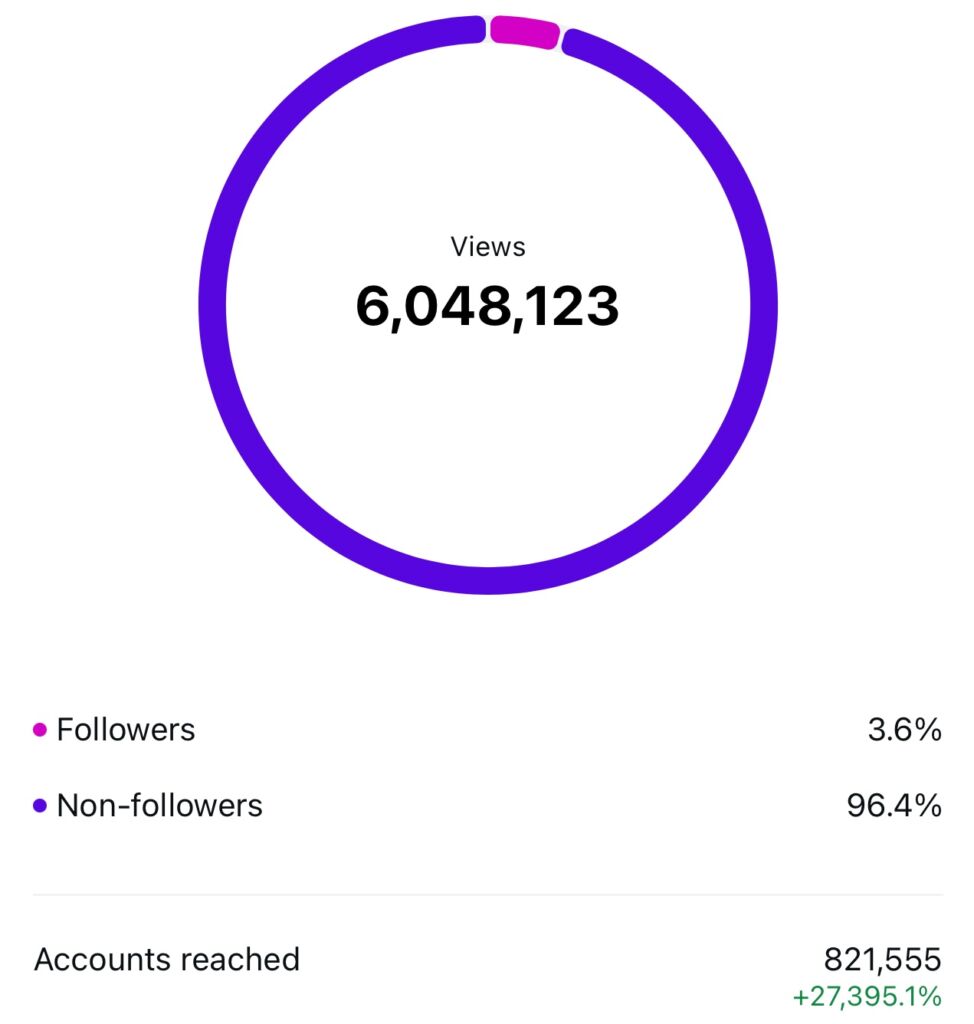Tap the "Views" label inside the chart

[x=488, y=247]
